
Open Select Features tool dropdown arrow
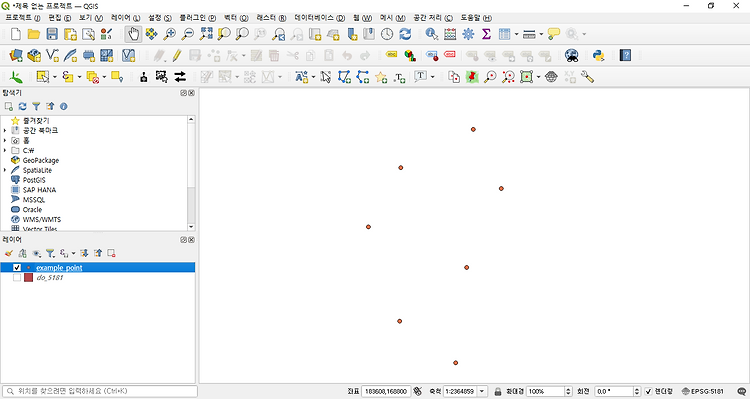click(55, 77)
